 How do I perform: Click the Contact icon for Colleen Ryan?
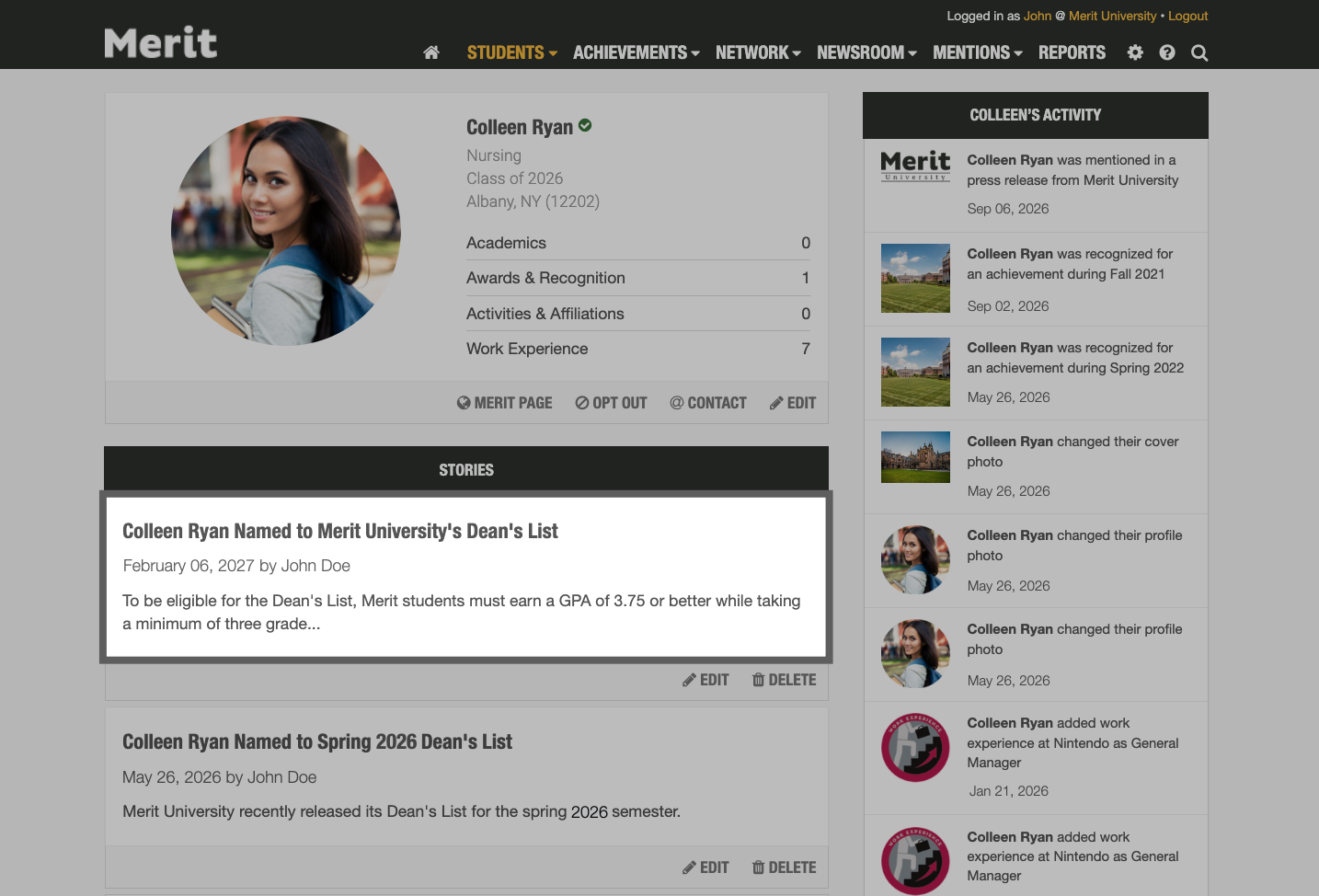coord(677,402)
